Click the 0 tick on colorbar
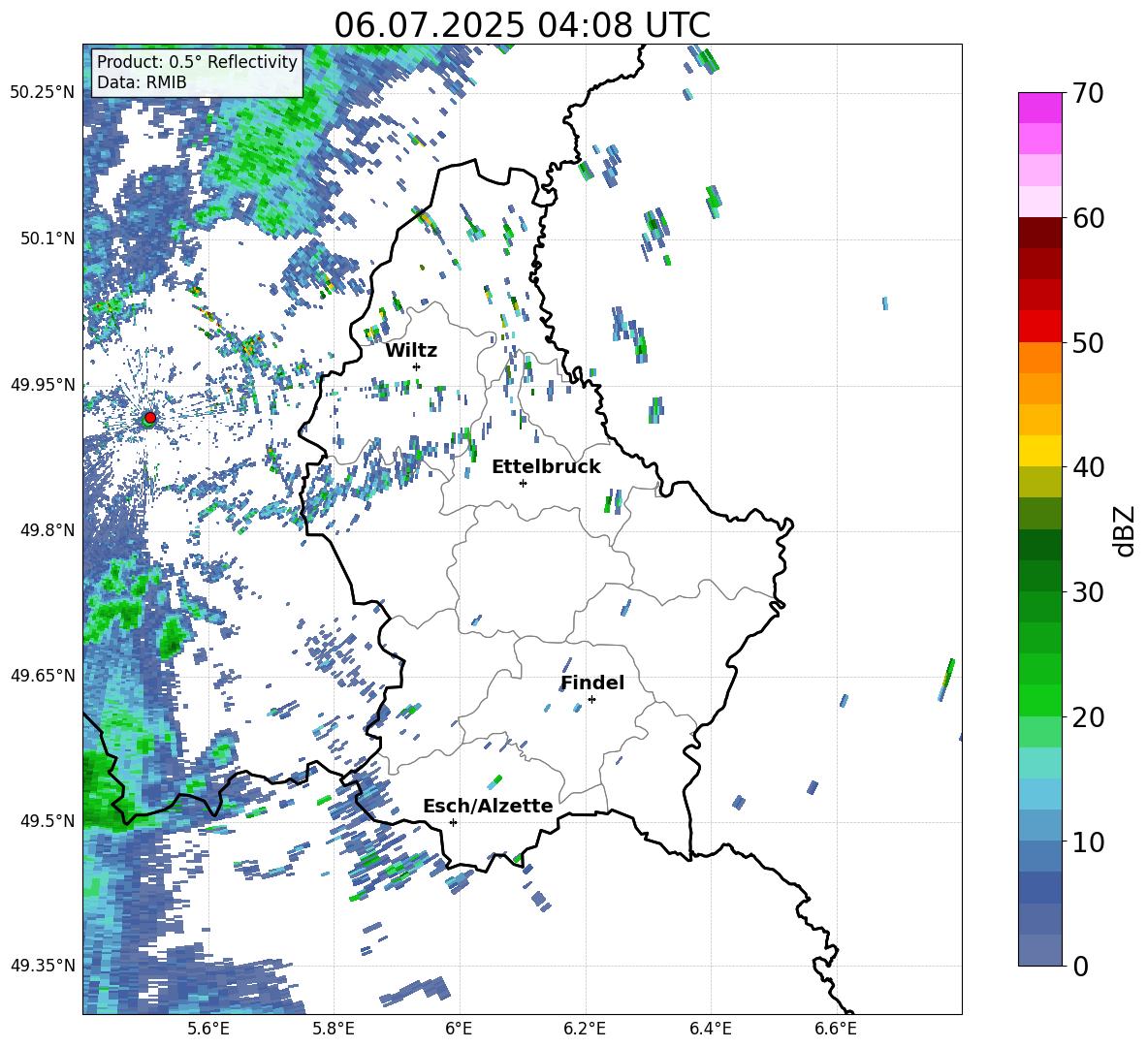The height and width of the screenshot is (1048, 1148). tap(1081, 966)
